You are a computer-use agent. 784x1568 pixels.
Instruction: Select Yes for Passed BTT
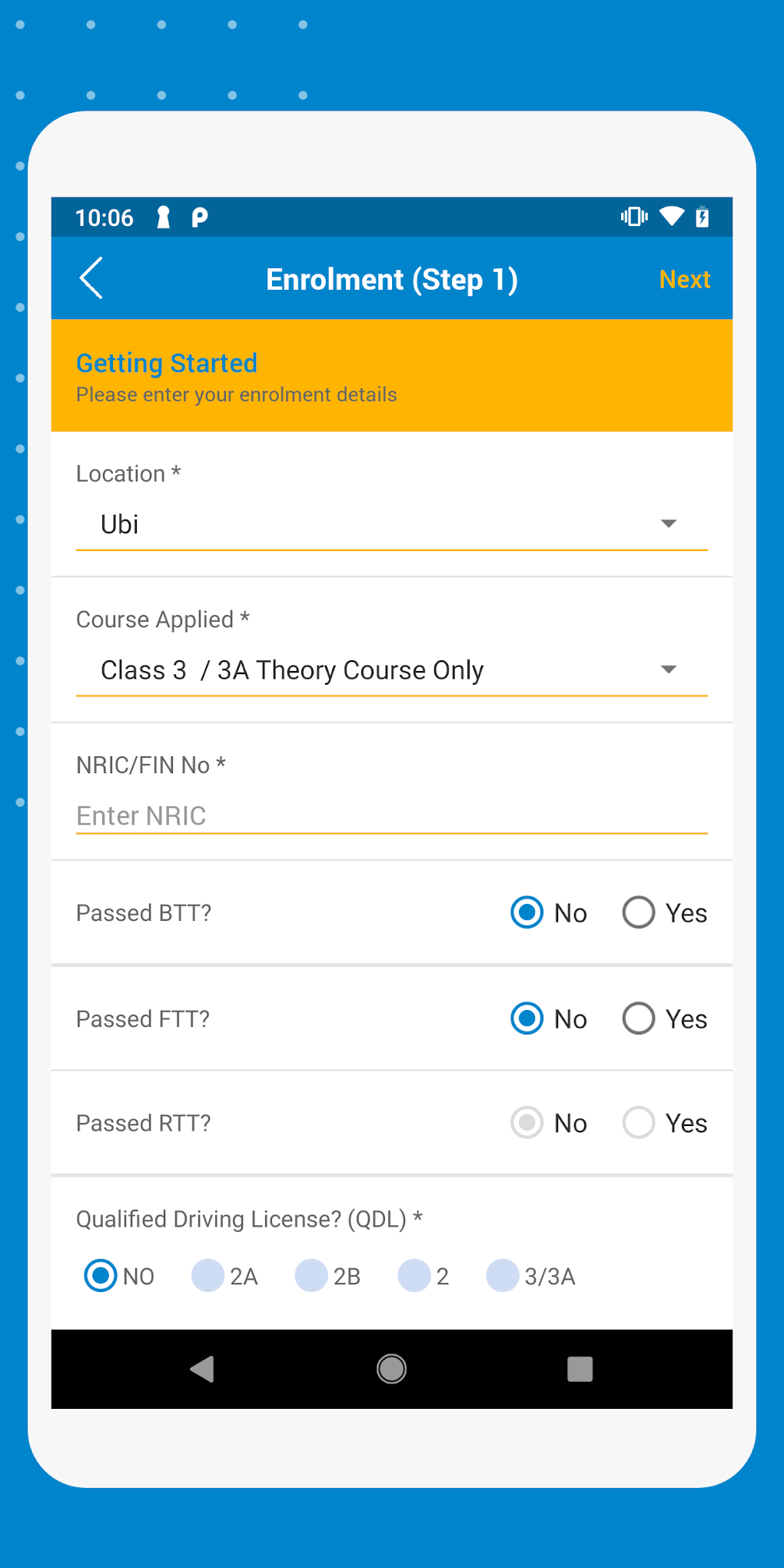[637, 912]
